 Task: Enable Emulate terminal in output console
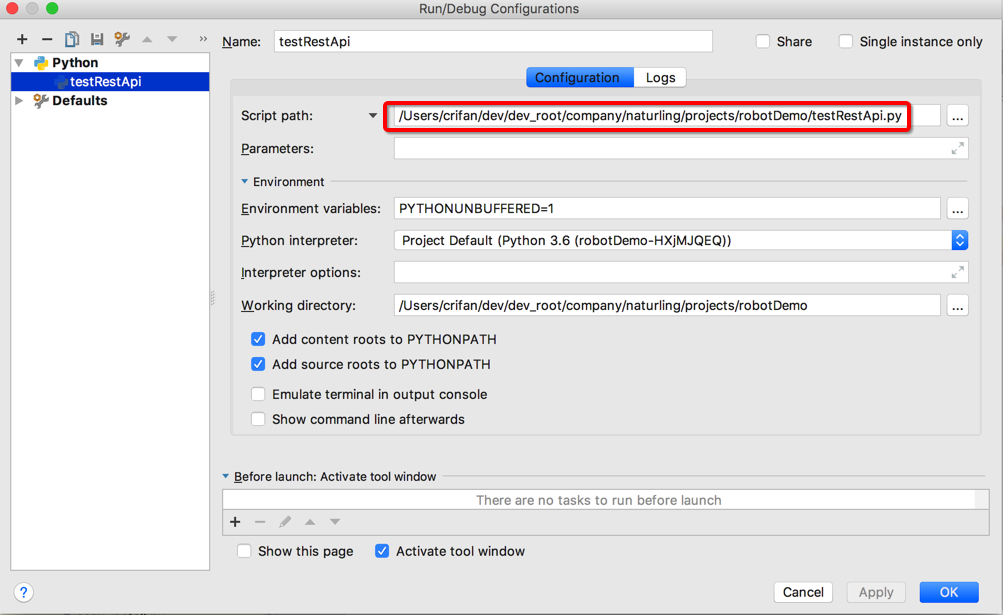click(258, 394)
